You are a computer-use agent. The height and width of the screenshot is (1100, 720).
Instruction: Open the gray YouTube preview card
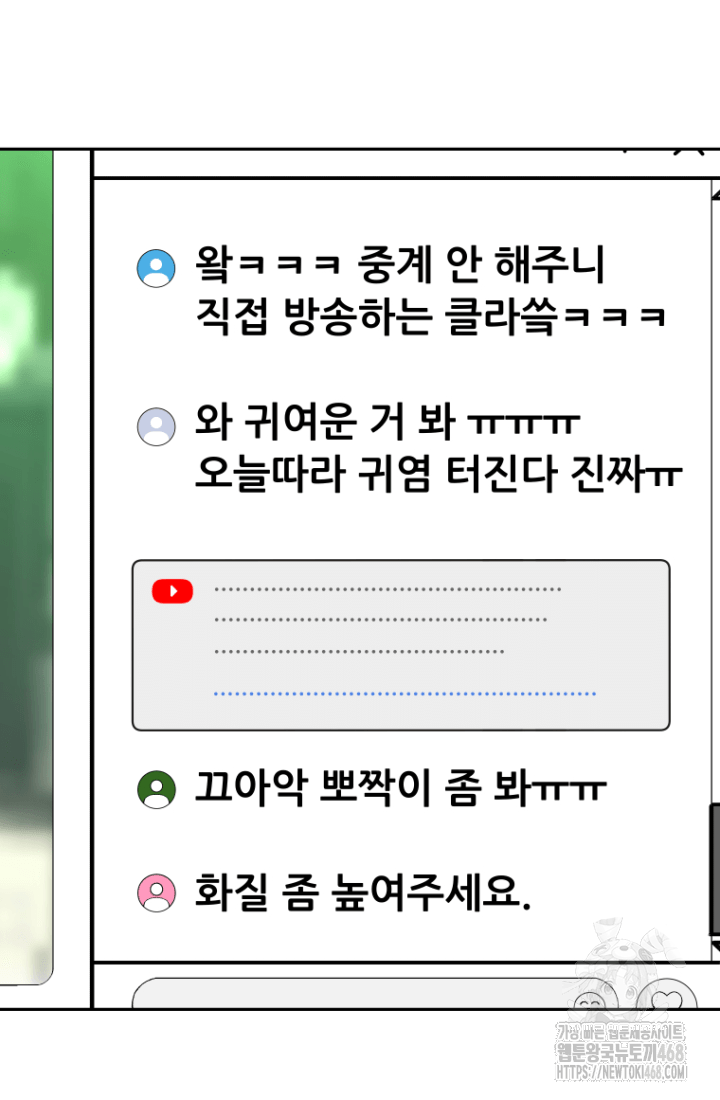tap(401, 645)
